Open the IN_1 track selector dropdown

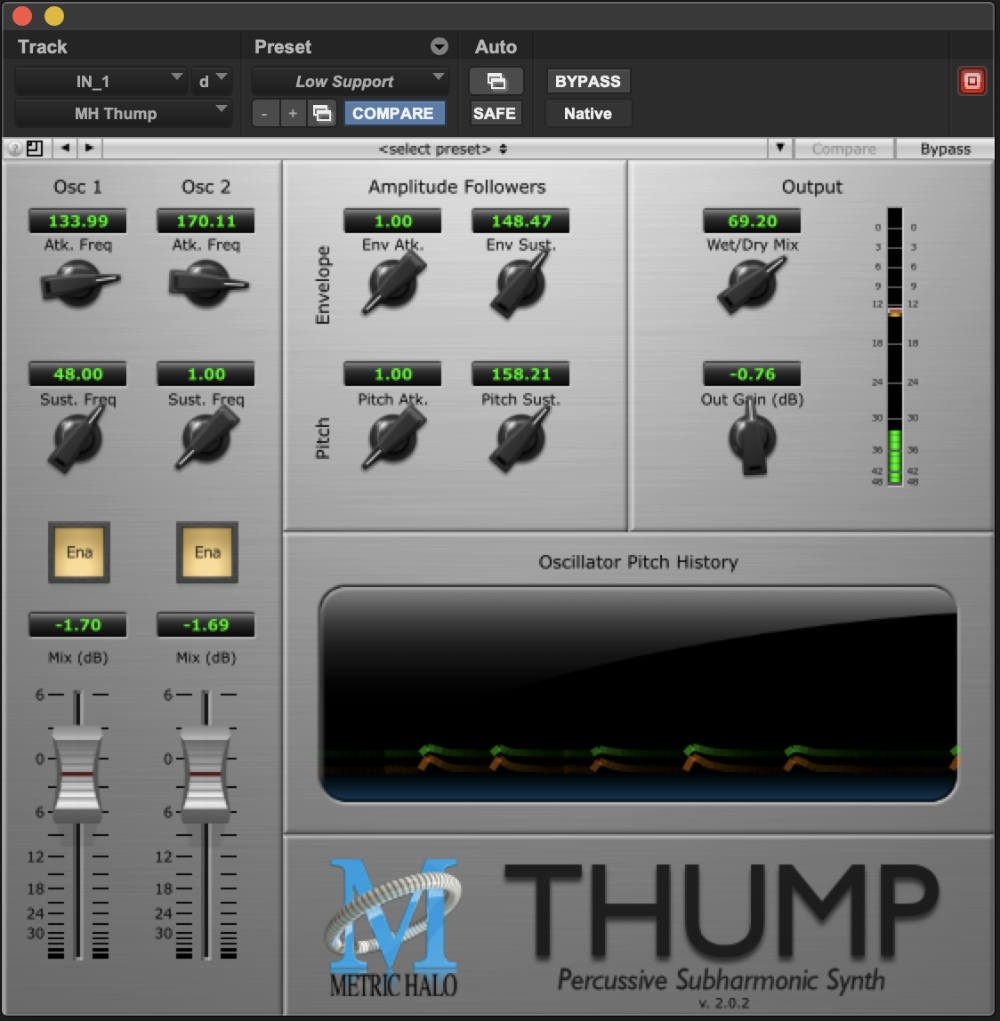point(100,81)
